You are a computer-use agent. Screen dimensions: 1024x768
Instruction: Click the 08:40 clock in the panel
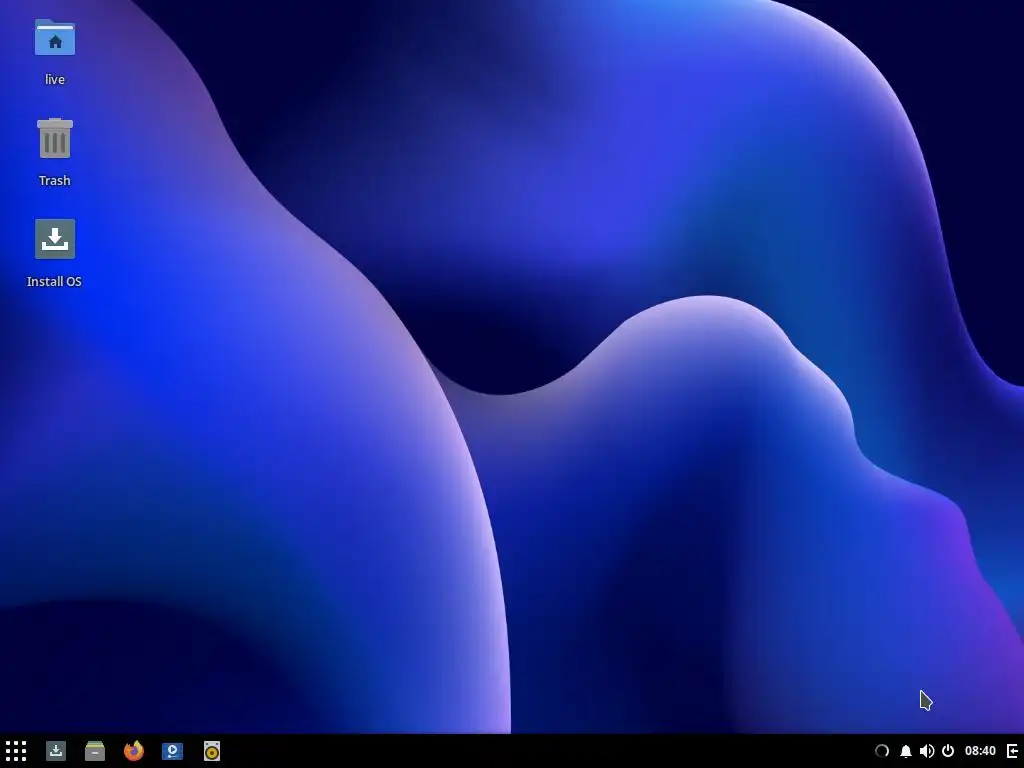coord(980,751)
